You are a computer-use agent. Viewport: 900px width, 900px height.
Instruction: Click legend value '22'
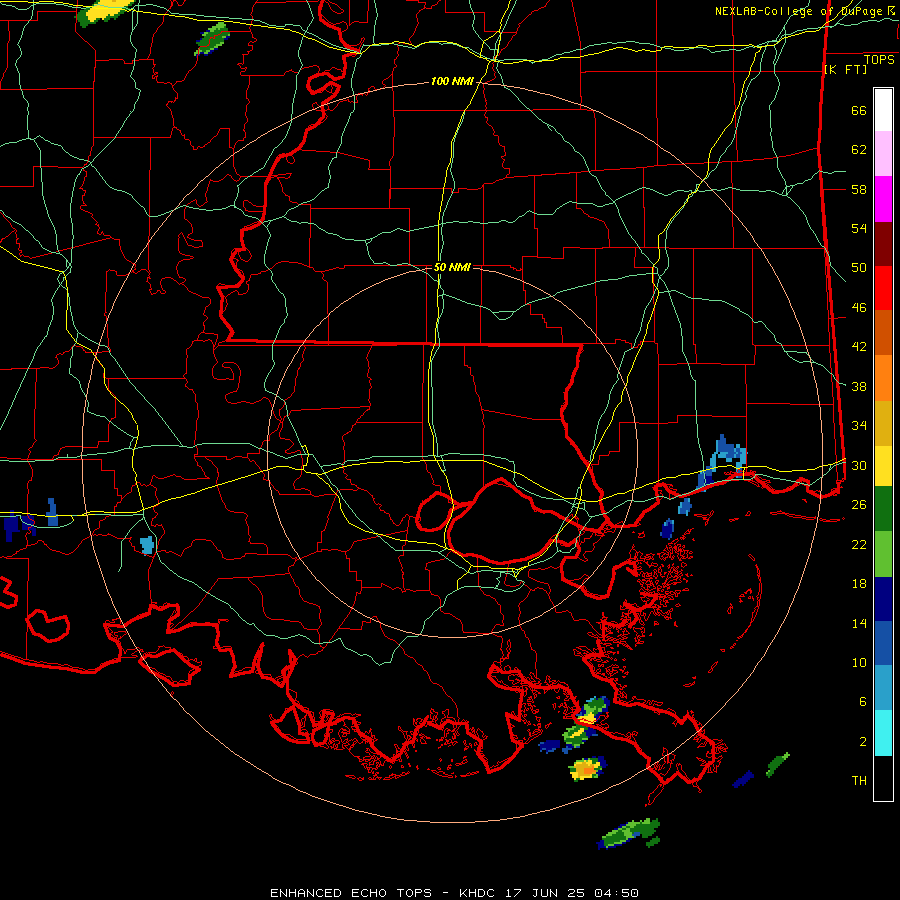[x=859, y=545]
